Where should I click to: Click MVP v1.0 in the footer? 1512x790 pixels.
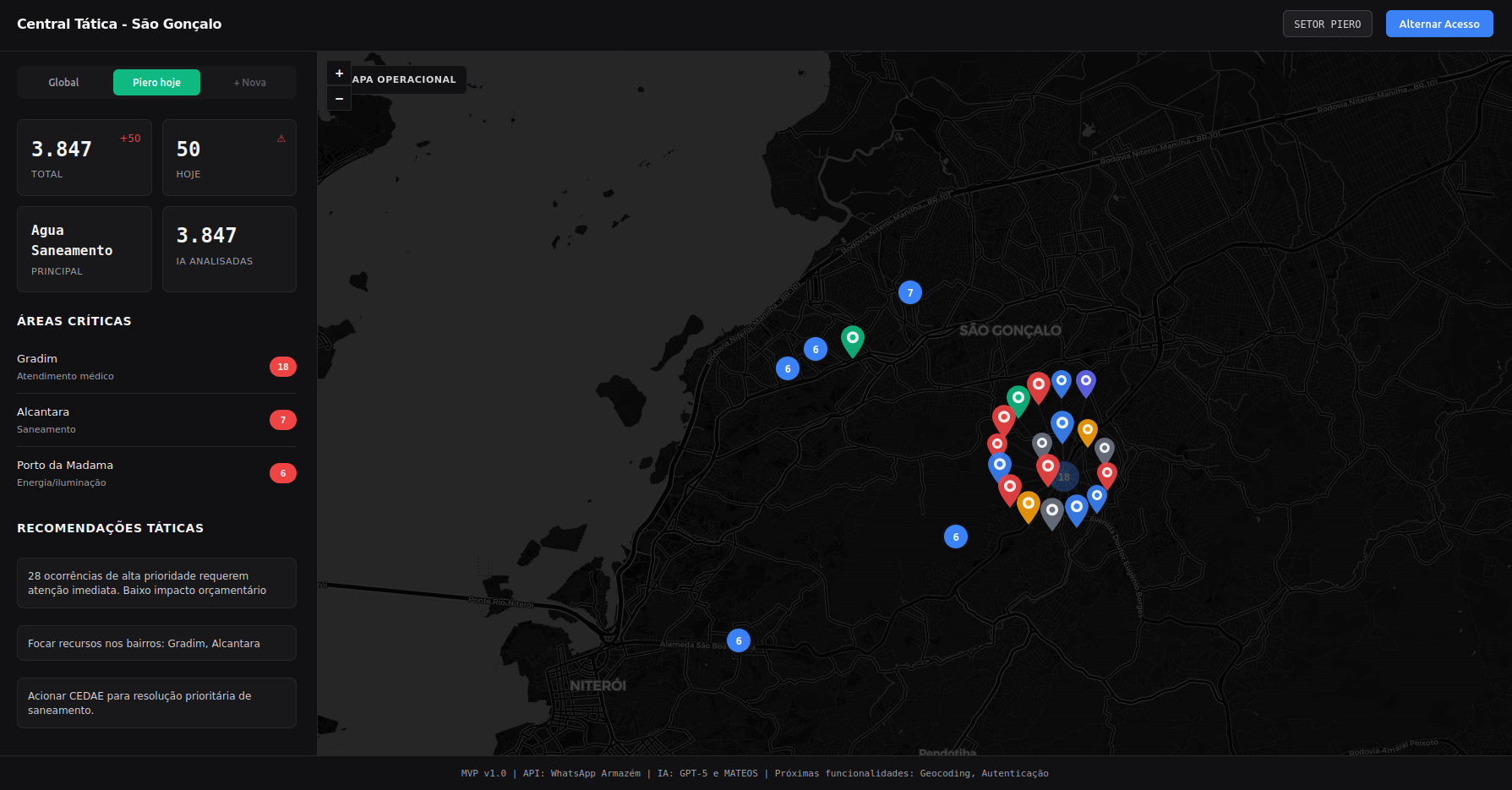pos(483,773)
